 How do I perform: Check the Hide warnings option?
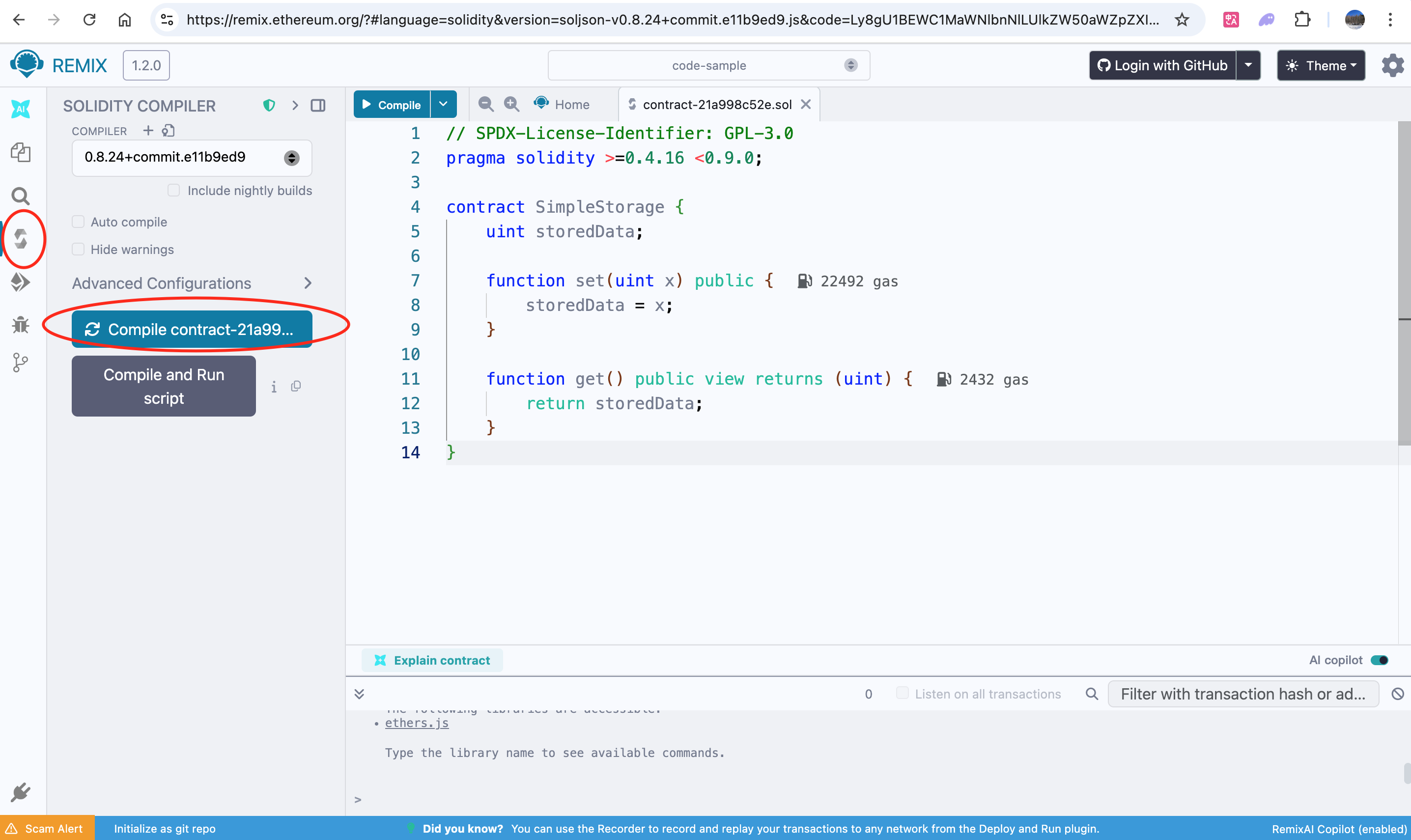tap(78, 250)
